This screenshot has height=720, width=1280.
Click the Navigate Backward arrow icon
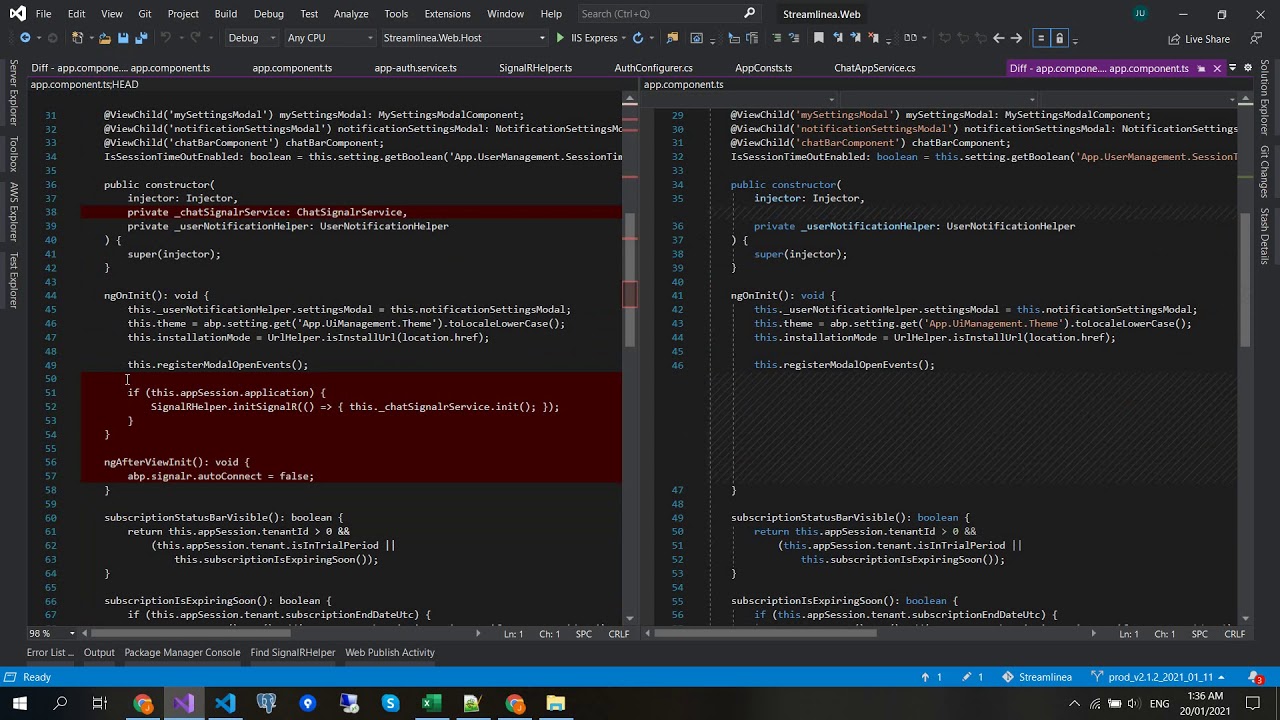tap(24, 38)
